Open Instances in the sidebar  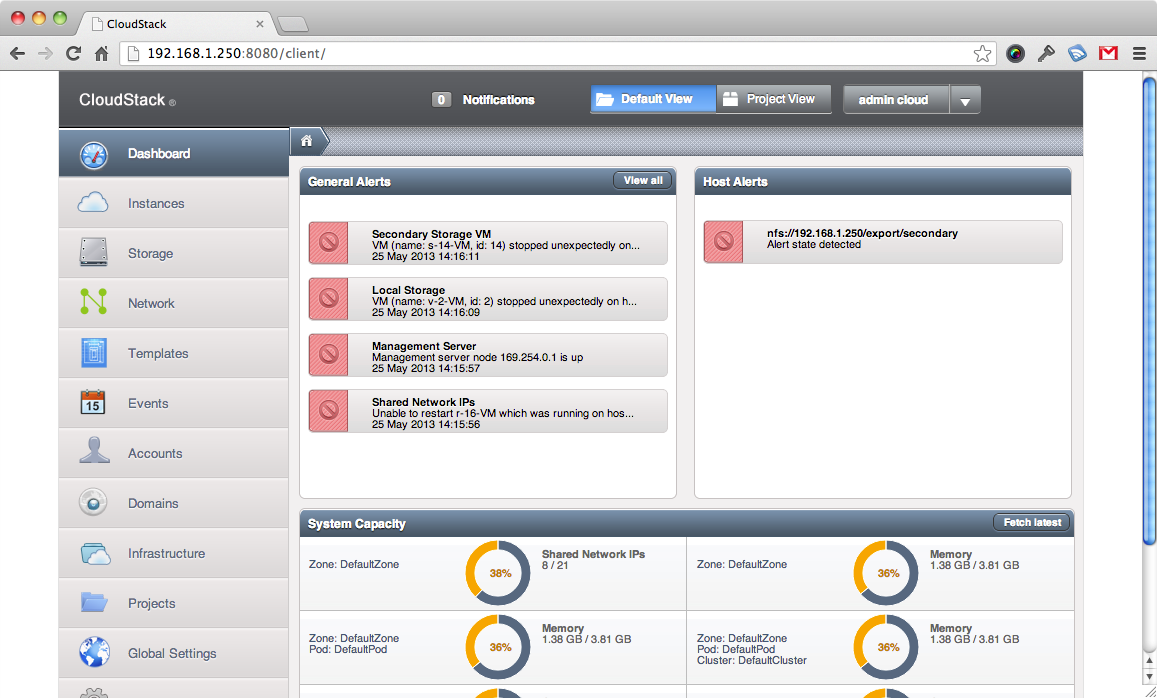174,203
